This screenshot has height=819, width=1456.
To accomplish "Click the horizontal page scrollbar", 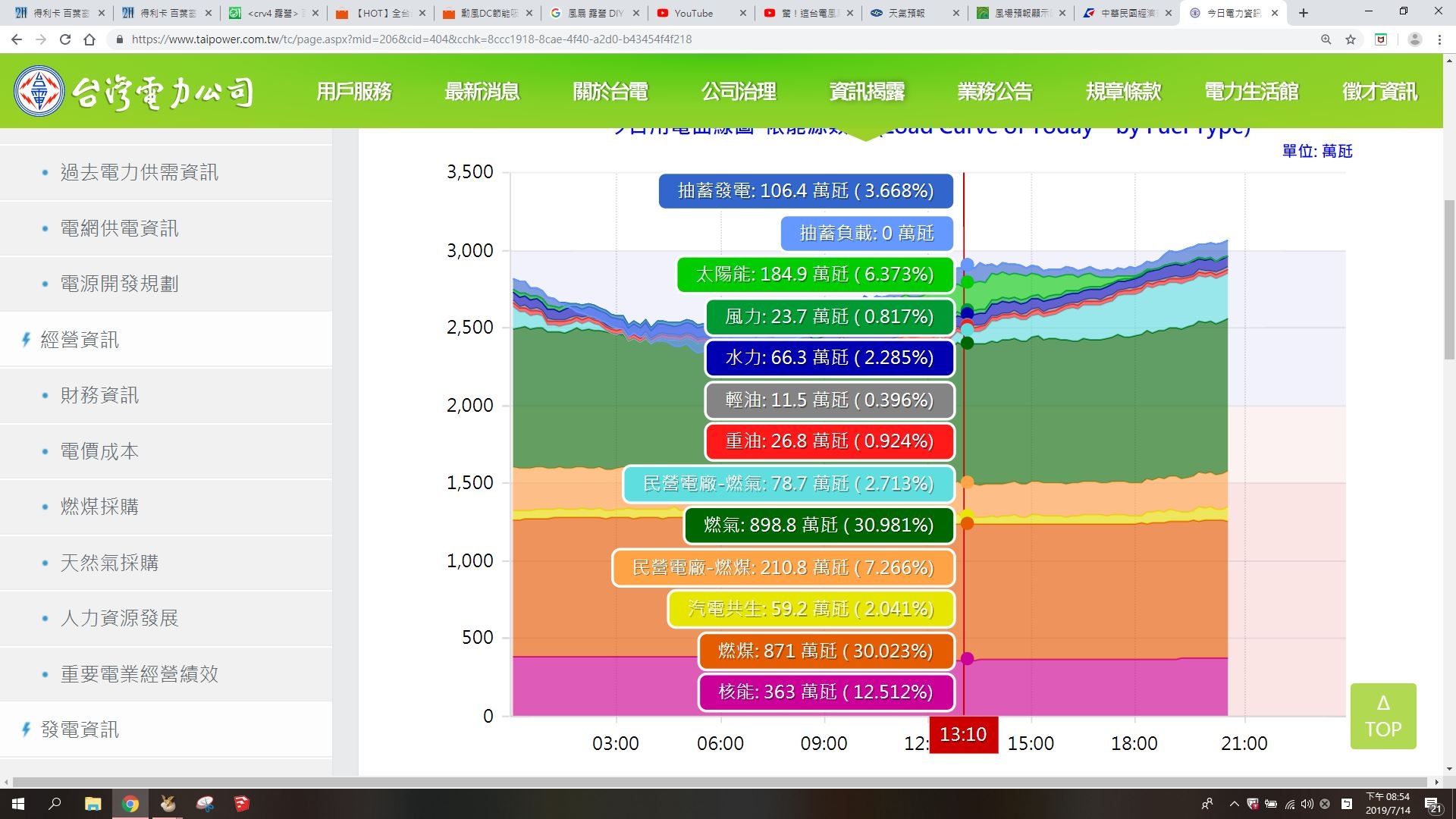I will click(x=719, y=782).
